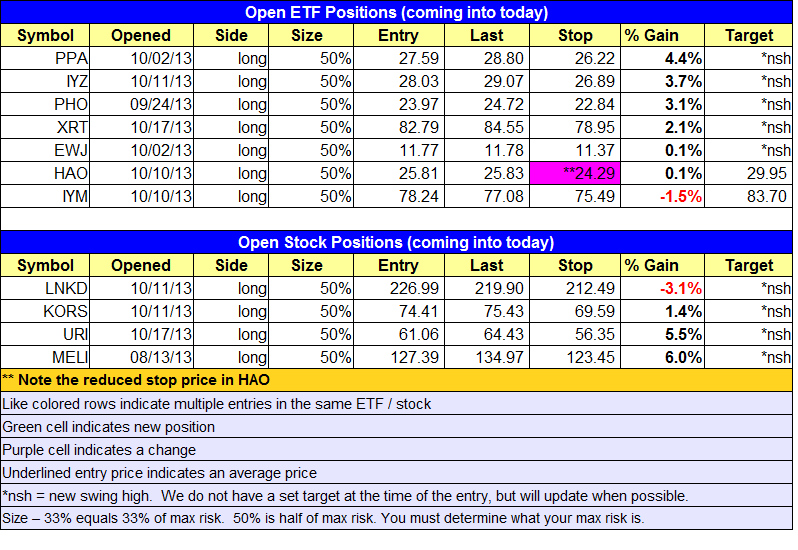This screenshot has height=550, width=798.
Task: Click the highlighted **24.29 stop cell
Action: (575, 173)
